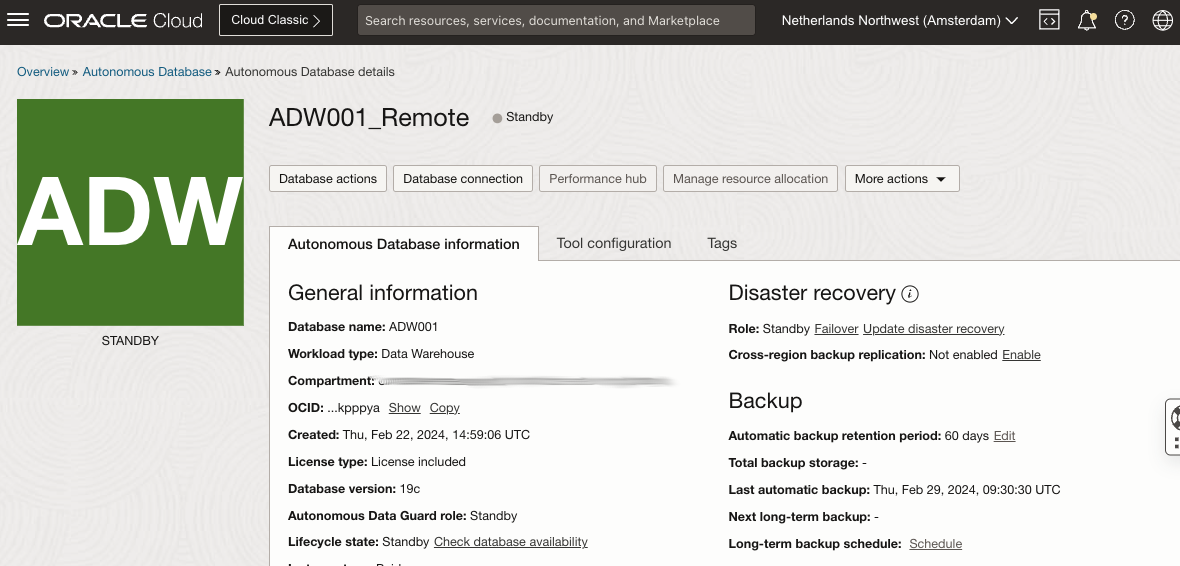Click Manage resource allocation button
The height and width of the screenshot is (566, 1180).
750,178
